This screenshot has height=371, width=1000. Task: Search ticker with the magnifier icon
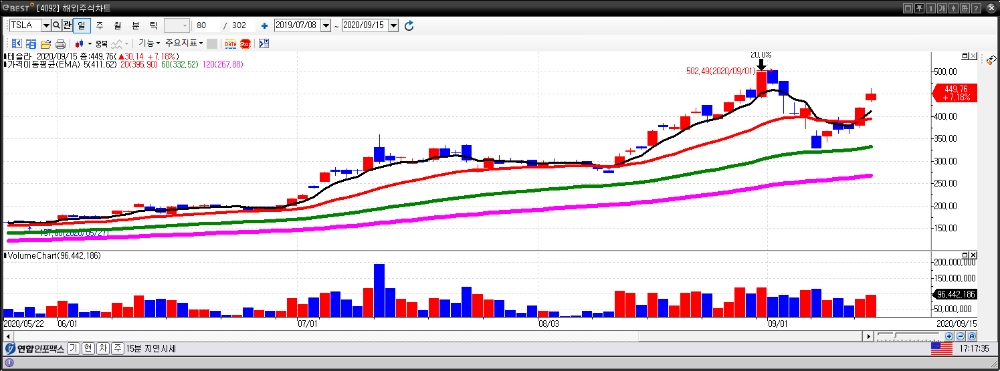point(56,25)
